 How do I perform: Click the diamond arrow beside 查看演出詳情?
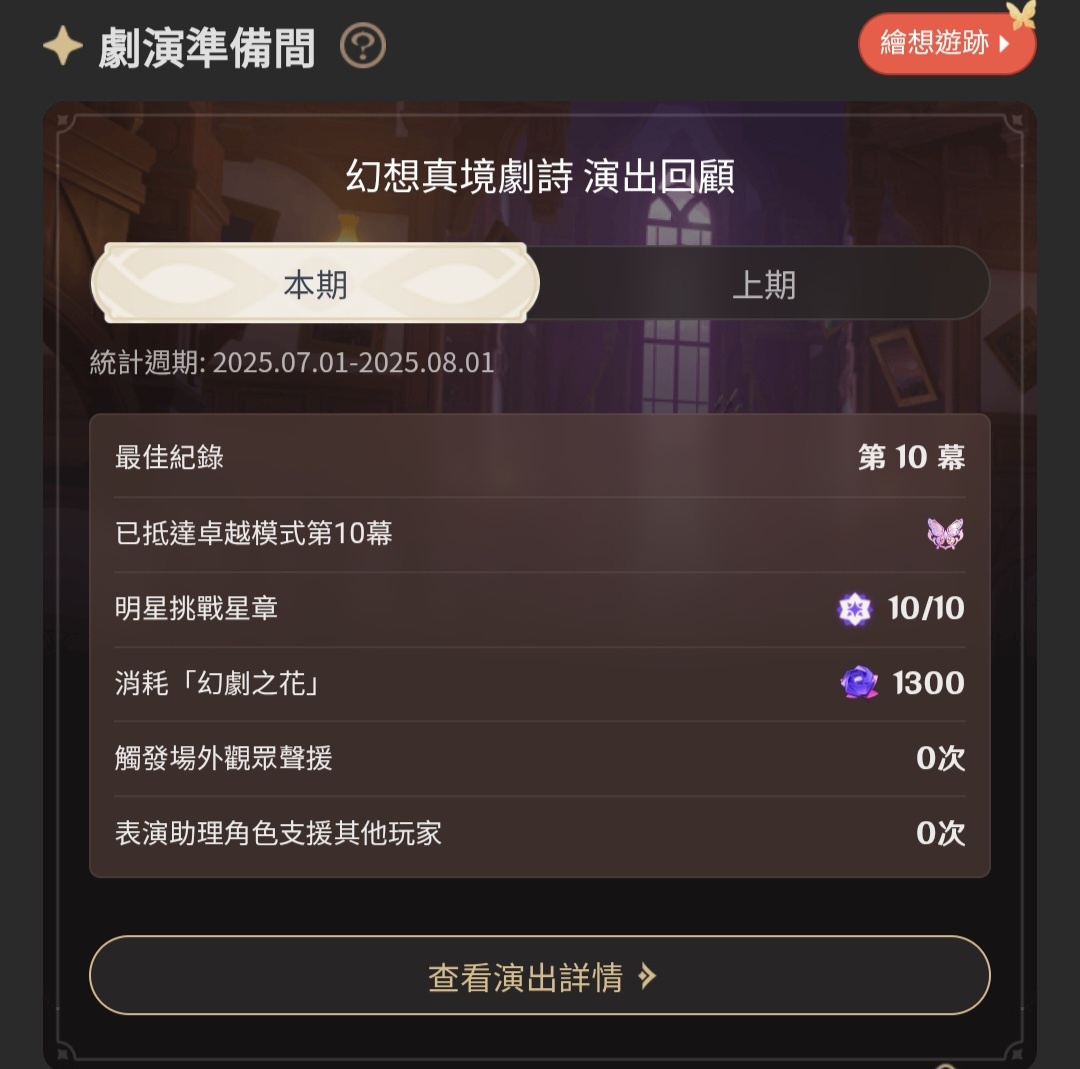coord(647,976)
